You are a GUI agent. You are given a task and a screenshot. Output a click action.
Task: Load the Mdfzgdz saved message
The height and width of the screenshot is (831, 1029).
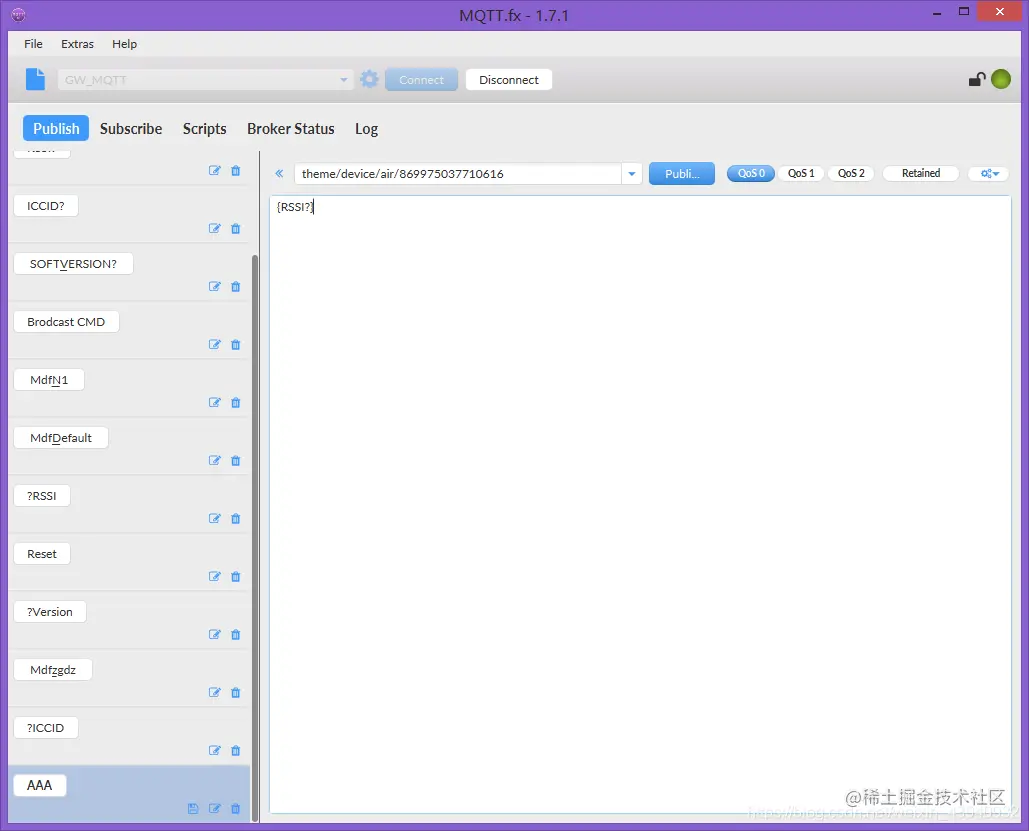[x=53, y=670]
